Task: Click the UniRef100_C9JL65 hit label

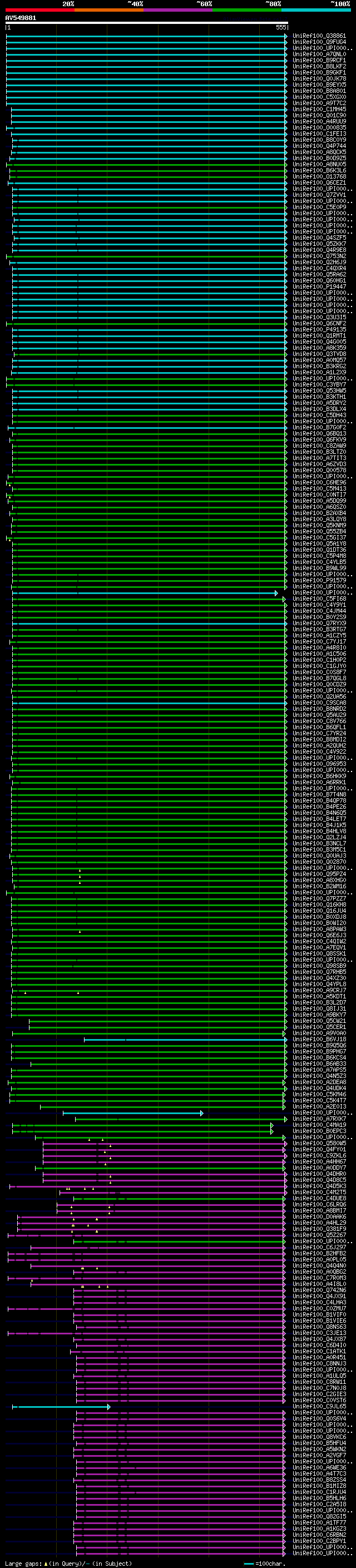Action: pos(319,1407)
